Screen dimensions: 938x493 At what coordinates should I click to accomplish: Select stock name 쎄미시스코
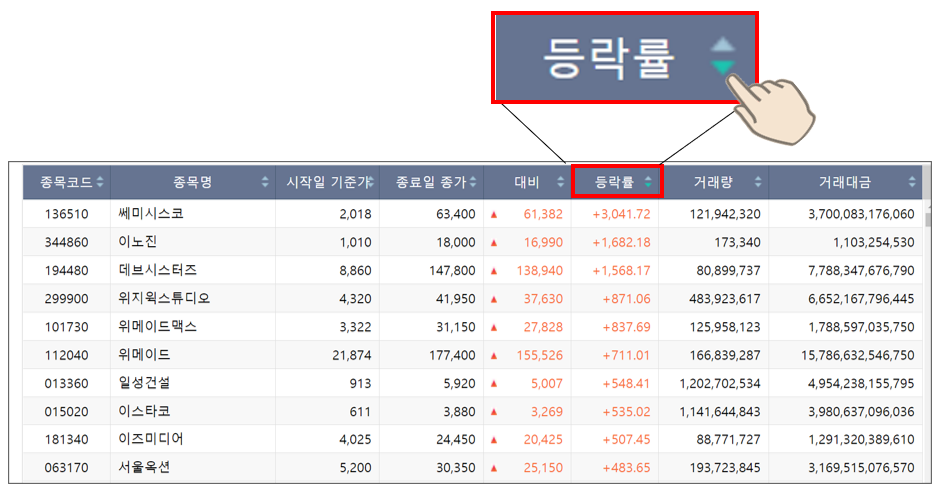(151, 214)
